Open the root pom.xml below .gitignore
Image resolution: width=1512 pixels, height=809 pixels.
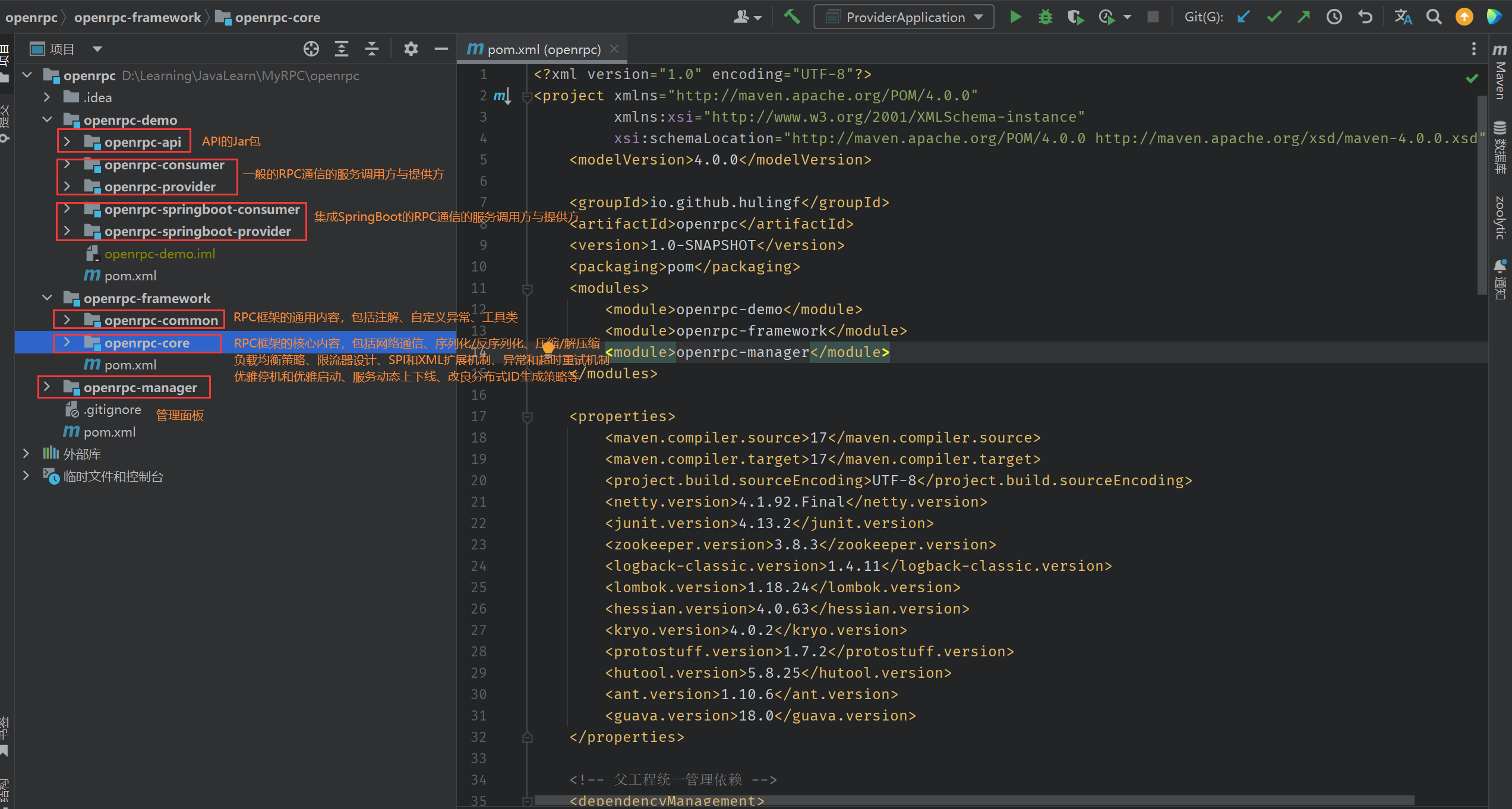tap(100, 432)
